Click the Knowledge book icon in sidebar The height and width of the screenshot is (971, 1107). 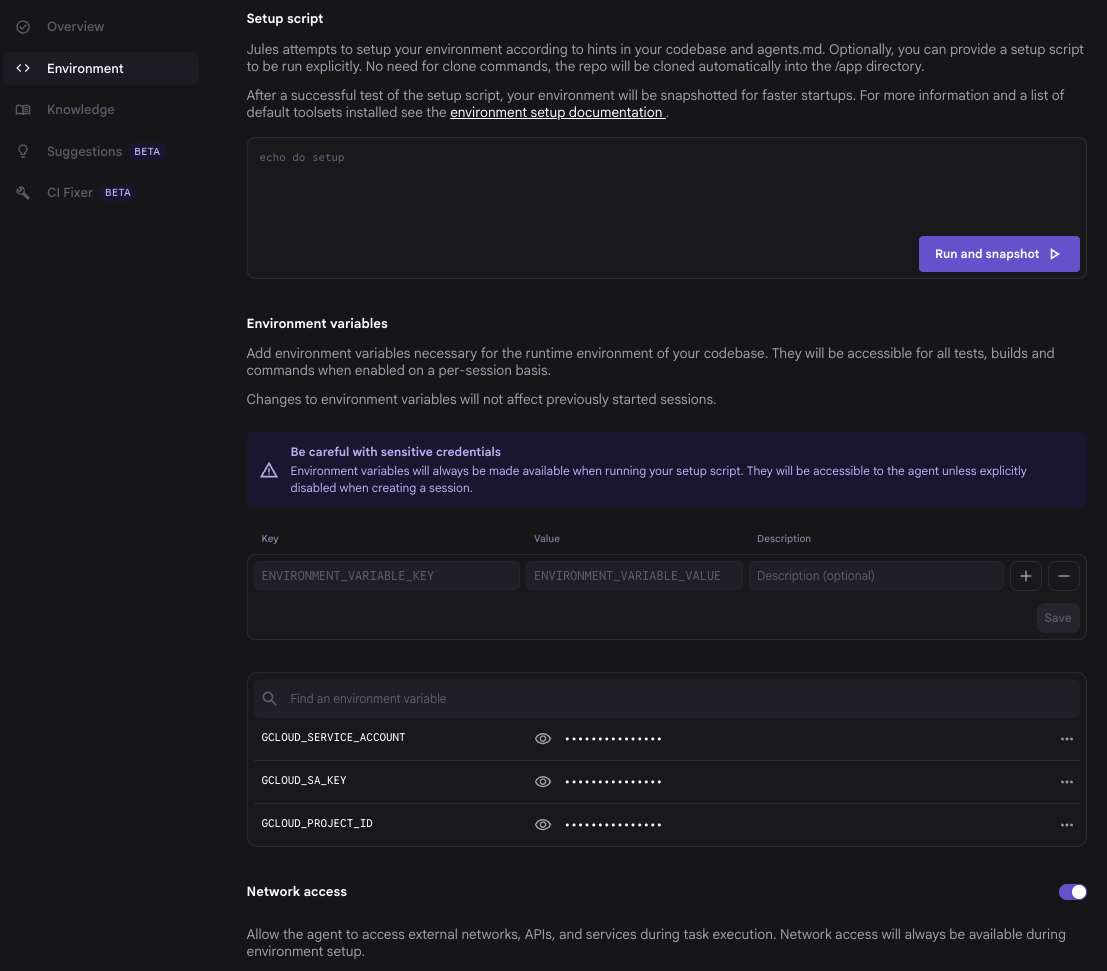[23, 110]
